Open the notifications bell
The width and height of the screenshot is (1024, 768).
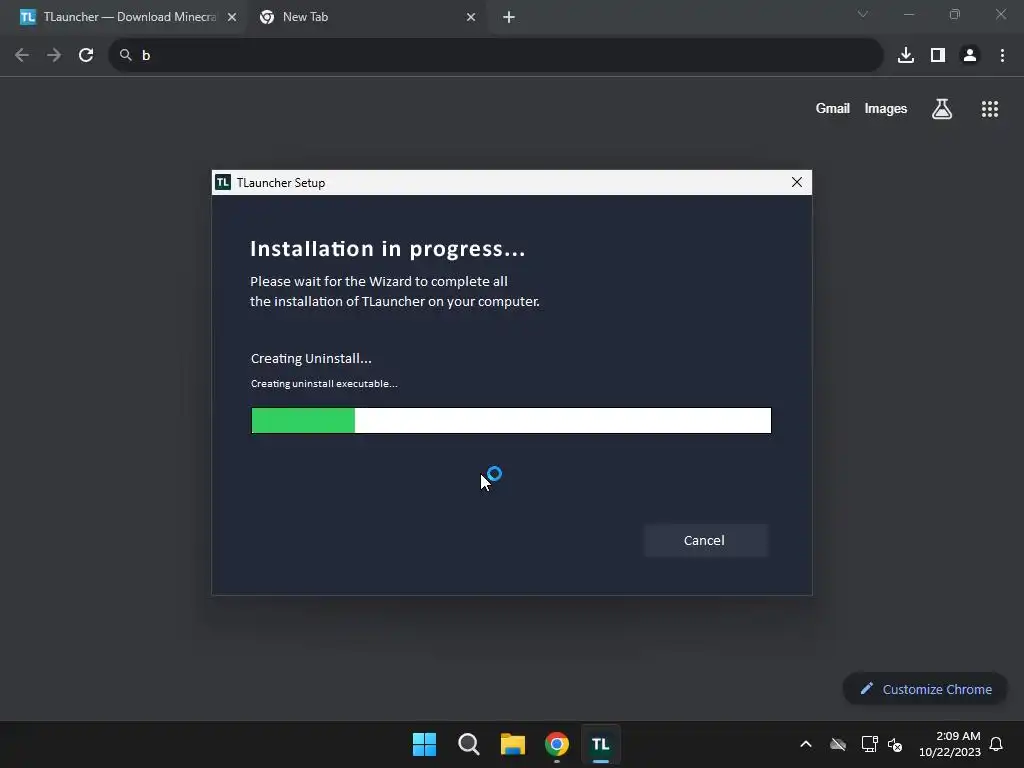[x=996, y=744]
